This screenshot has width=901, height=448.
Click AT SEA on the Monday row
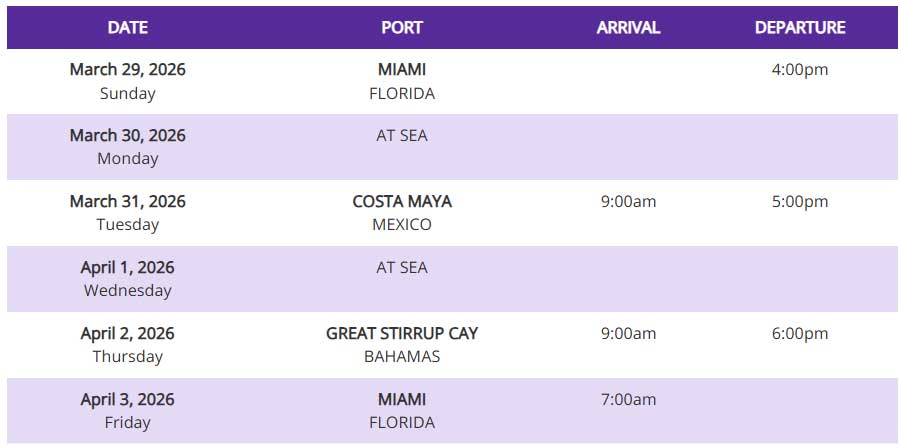coord(402,136)
